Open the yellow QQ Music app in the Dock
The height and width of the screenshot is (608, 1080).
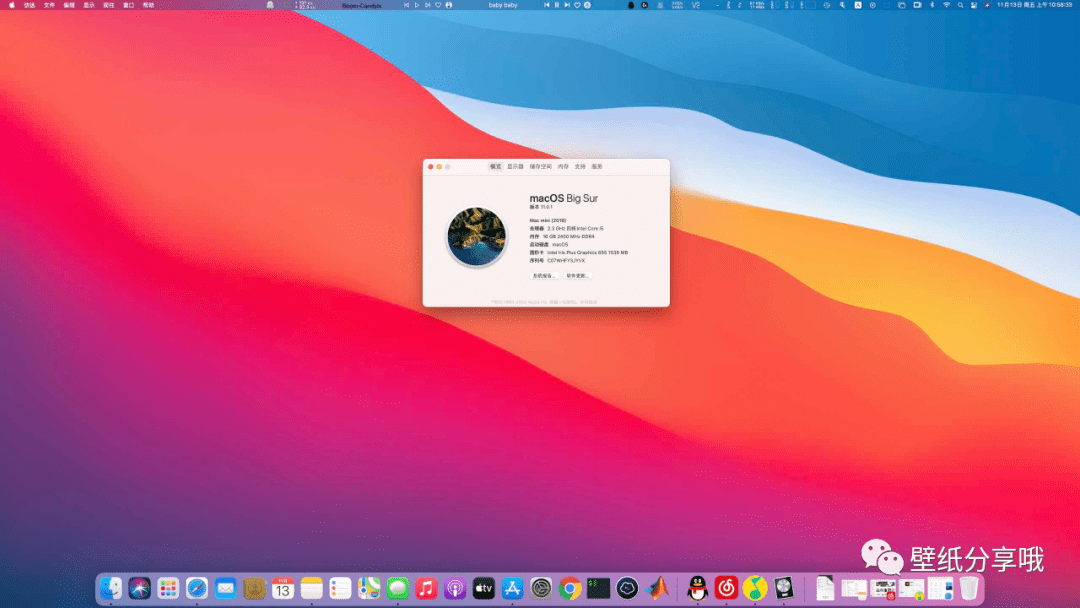[x=755, y=588]
